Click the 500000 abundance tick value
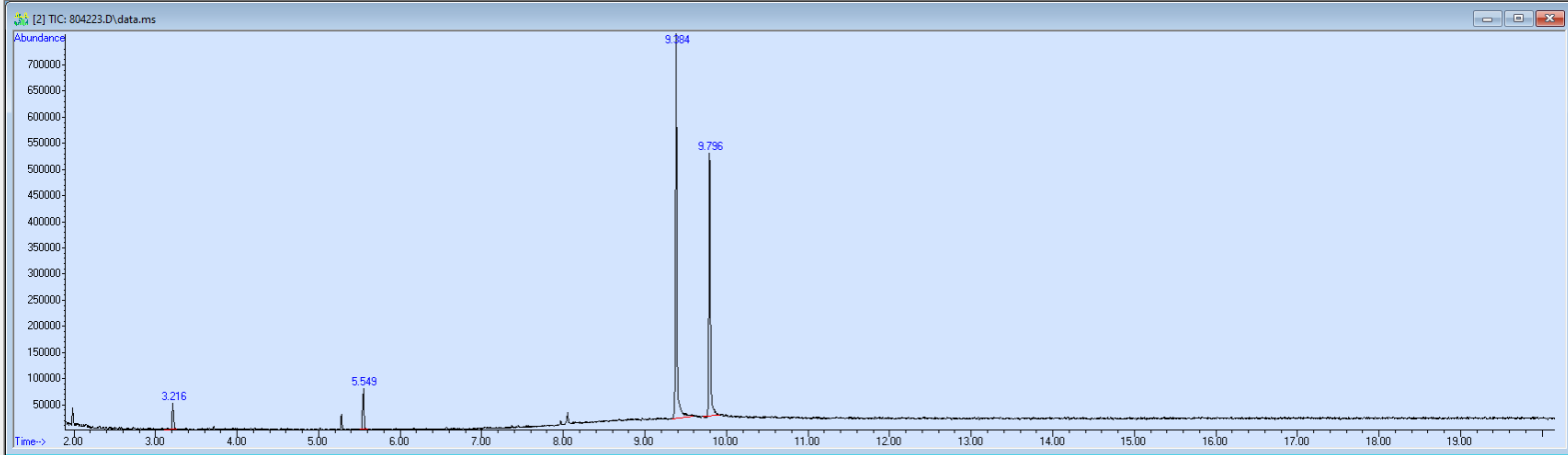 (x=43, y=169)
